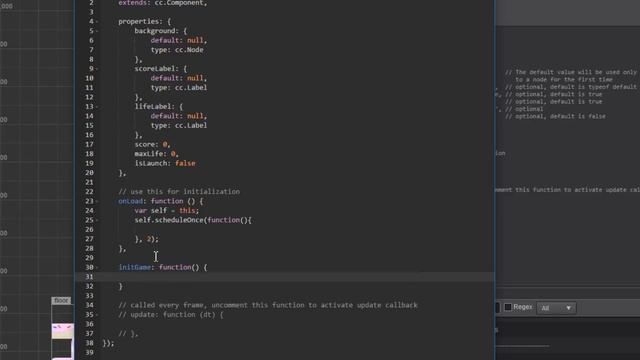Click 'default: null,' on line 6
The image size is (640, 360).
pos(179,40)
